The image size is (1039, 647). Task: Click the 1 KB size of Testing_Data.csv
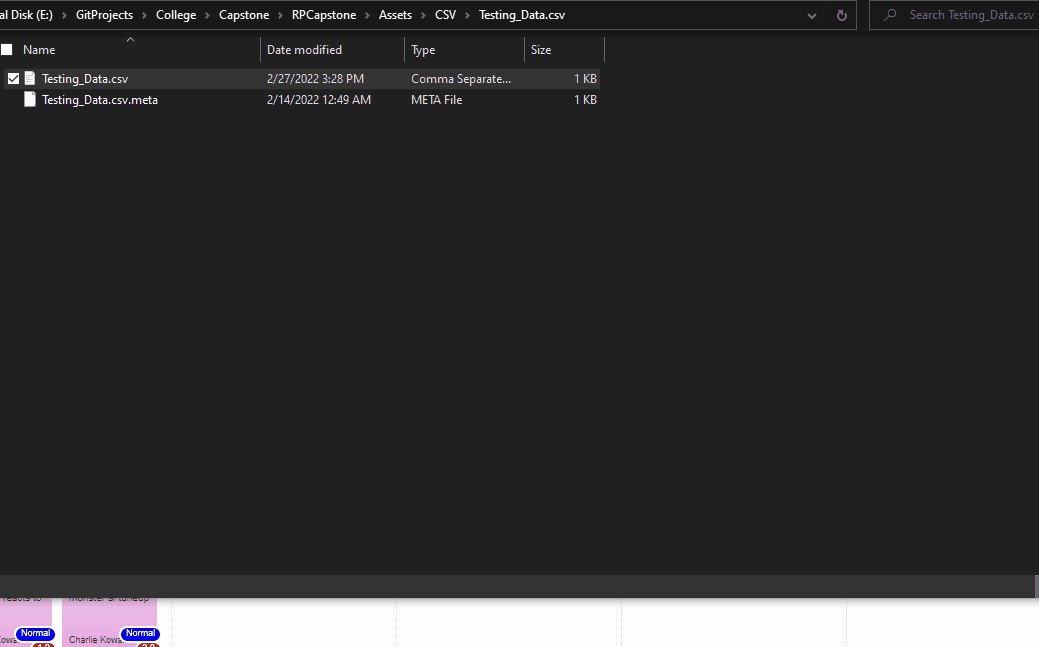coord(585,79)
